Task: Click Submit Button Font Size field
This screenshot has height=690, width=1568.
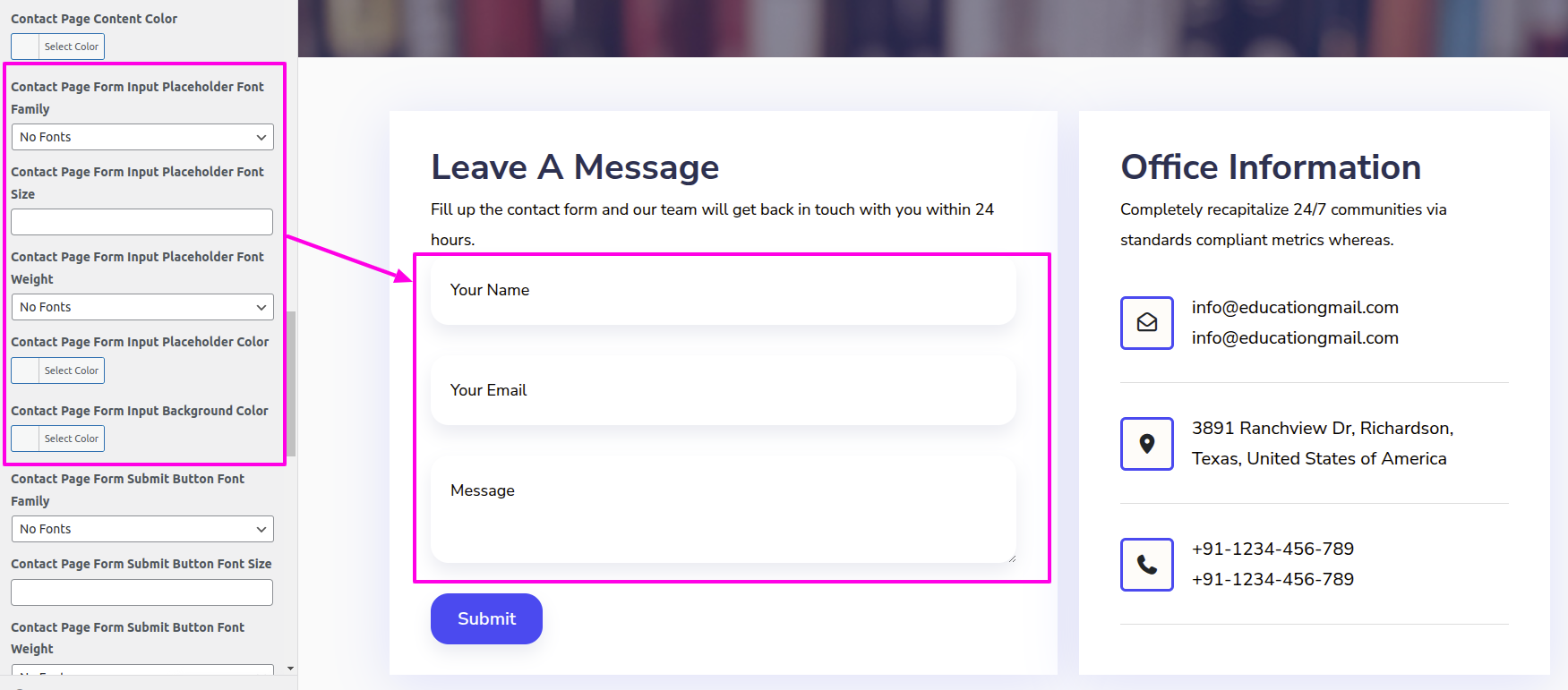Action: [142, 592]
